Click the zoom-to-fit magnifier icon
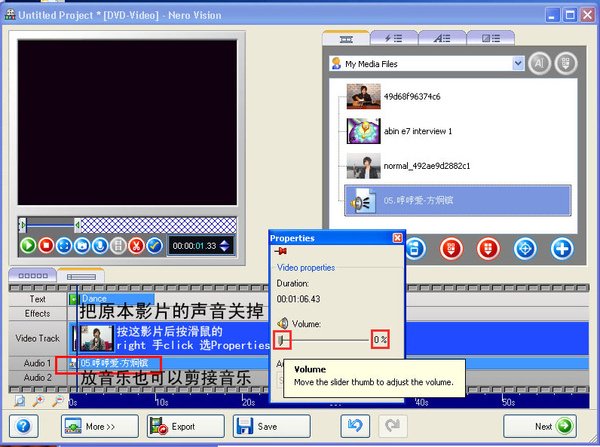The image size is (600, 447). pyautogui.click(x=20, y=401)
